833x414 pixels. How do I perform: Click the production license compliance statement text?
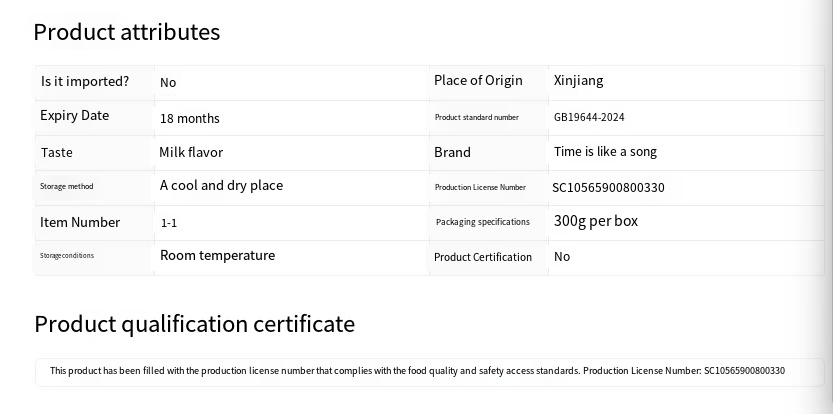417,371
